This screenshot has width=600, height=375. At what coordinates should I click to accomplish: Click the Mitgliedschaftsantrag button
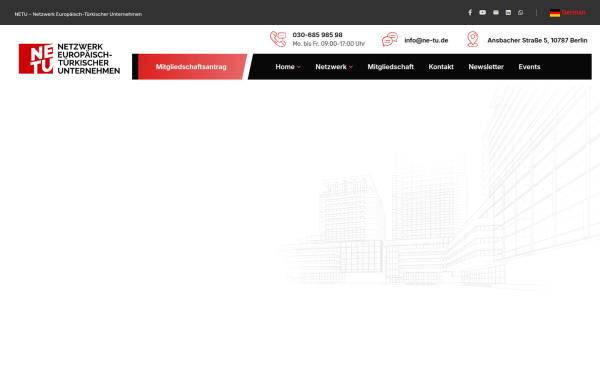(x=191, y=67)
